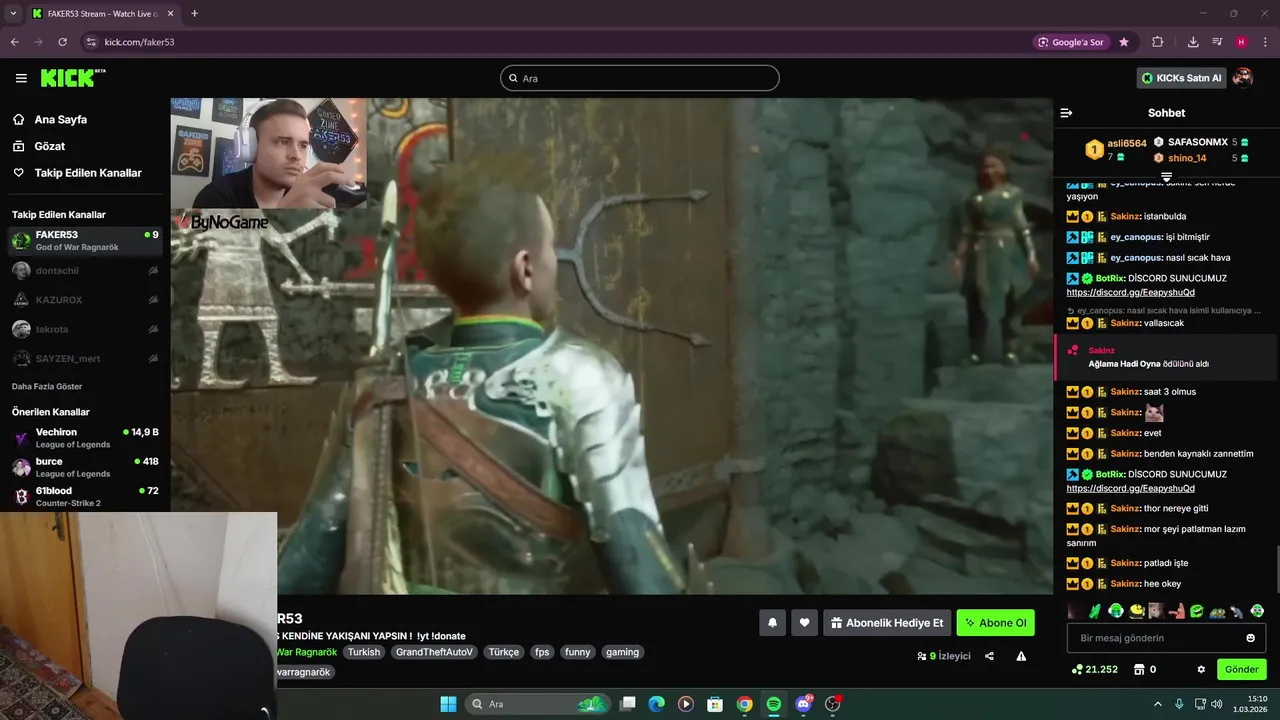The image size is (1280, 720).
Task: Open Takip Edilen Kanallar menu item
Action: point(88,173)
